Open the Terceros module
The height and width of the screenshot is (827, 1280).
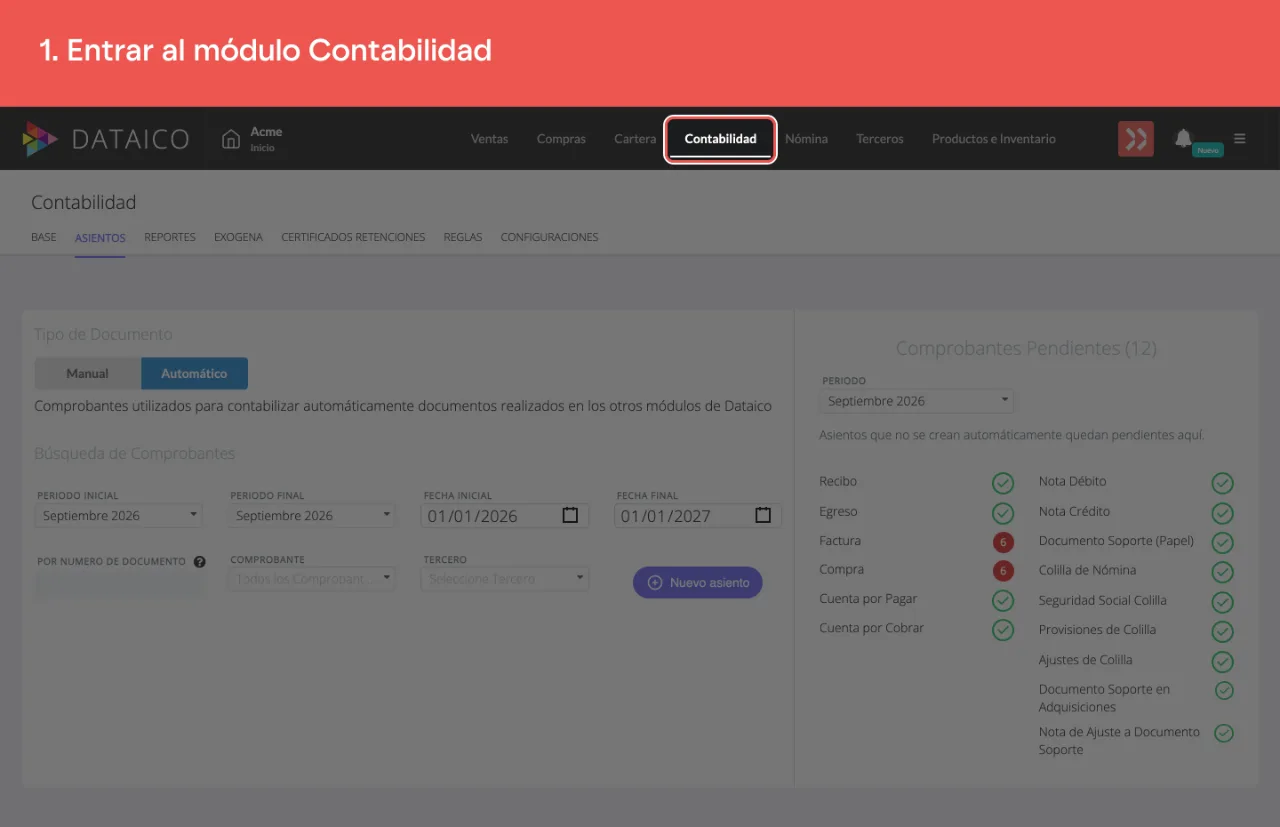point(880,139)
